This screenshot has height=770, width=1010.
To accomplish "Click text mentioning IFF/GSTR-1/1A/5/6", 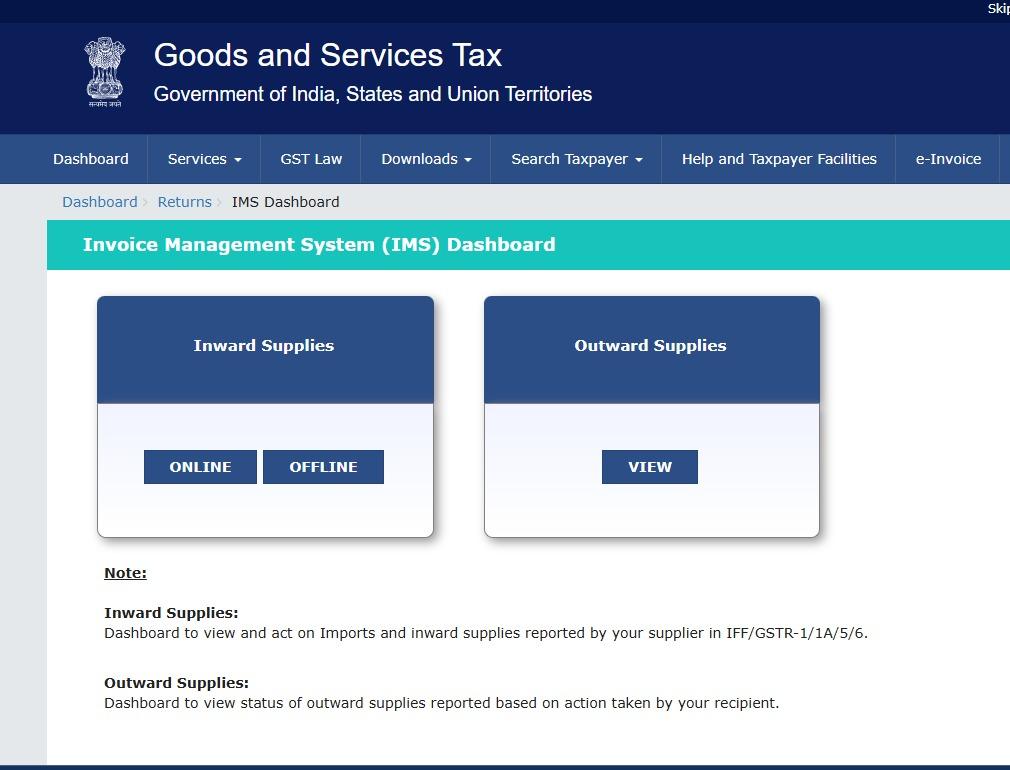I will [x=486, y=633].
